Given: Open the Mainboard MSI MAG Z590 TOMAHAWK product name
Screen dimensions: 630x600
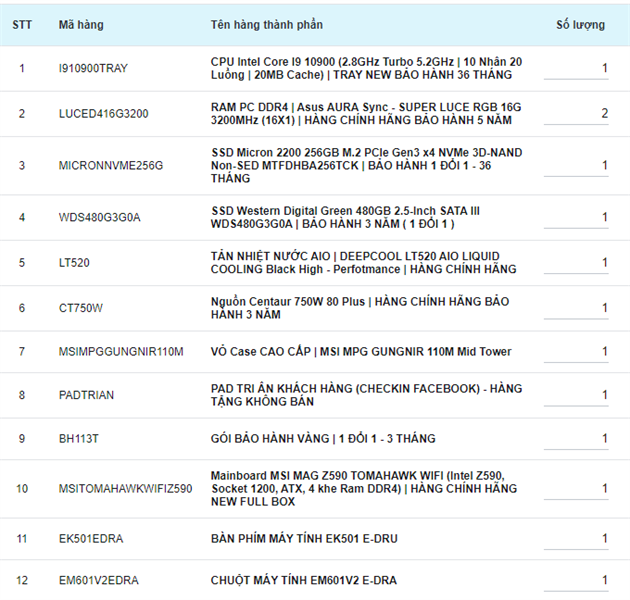Looking at the screenshot, I should point(364,489).
